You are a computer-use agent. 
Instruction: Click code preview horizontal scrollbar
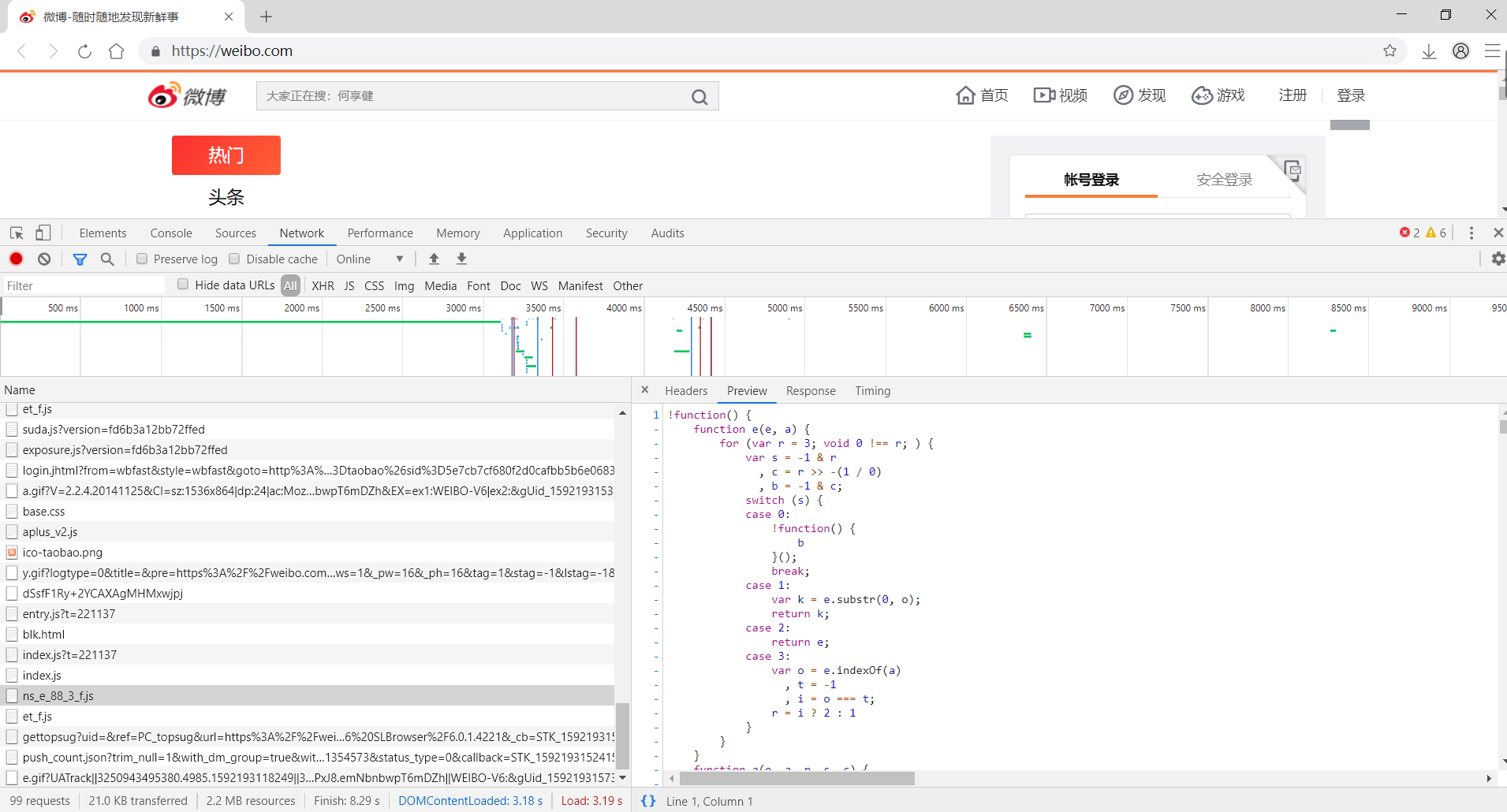coord(797,778)
